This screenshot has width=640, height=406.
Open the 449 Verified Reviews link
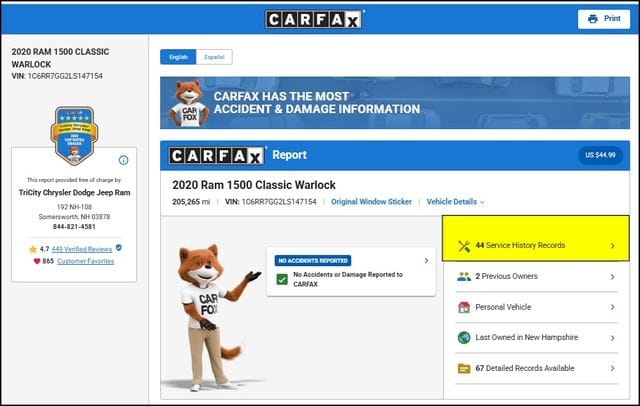(x=82, y=249)
